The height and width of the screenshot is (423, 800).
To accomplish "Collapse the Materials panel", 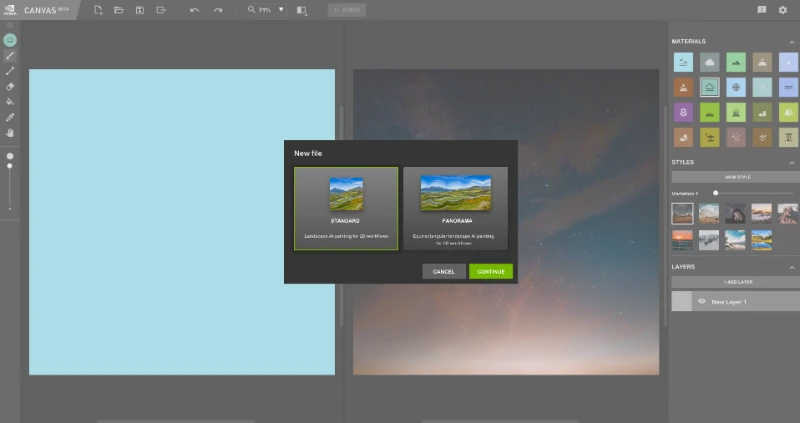I will (x=791, y=42).
